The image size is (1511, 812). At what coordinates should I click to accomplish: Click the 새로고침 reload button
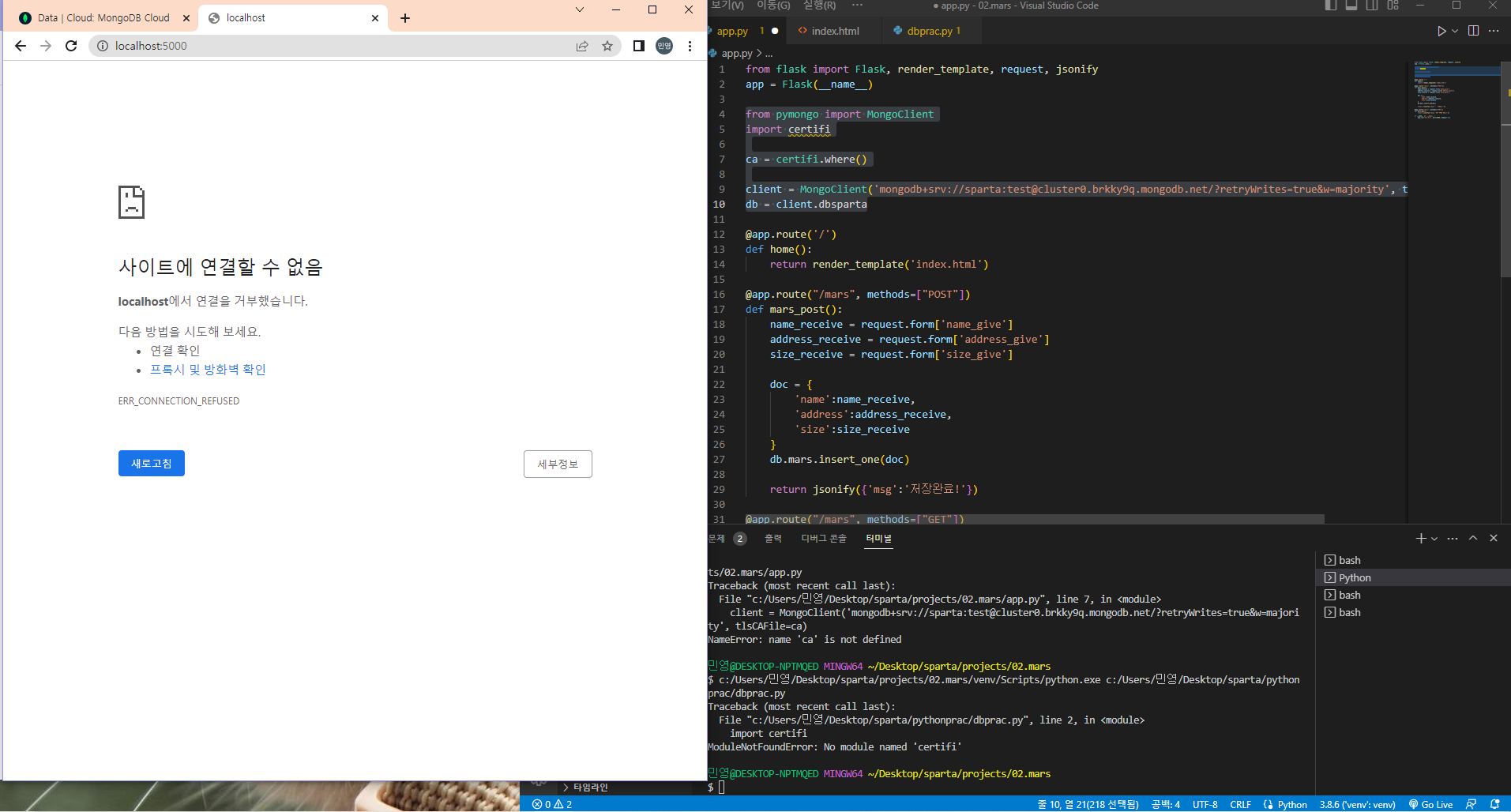click(152, 464)
